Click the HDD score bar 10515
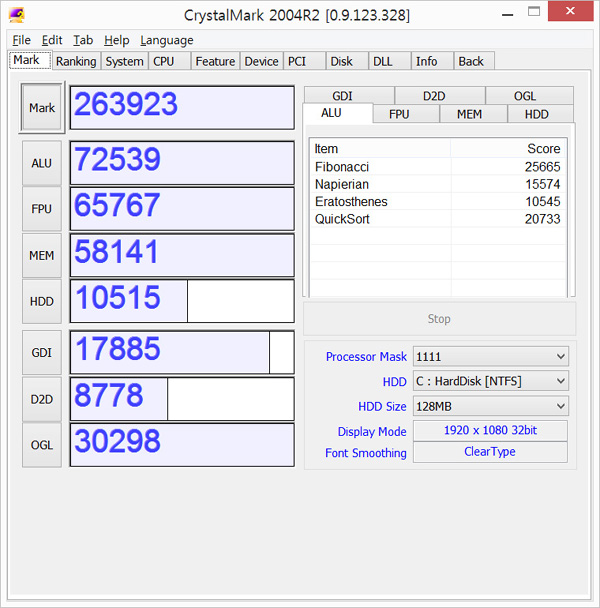The width and height of the screenshot is (600, 608). point(182,301)
